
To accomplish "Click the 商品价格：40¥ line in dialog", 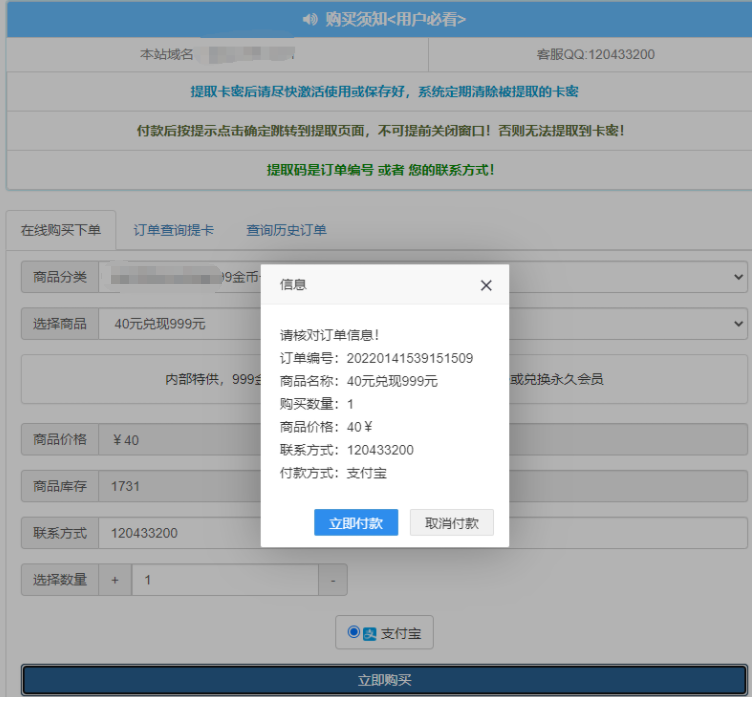I will [x=326, y=427].
